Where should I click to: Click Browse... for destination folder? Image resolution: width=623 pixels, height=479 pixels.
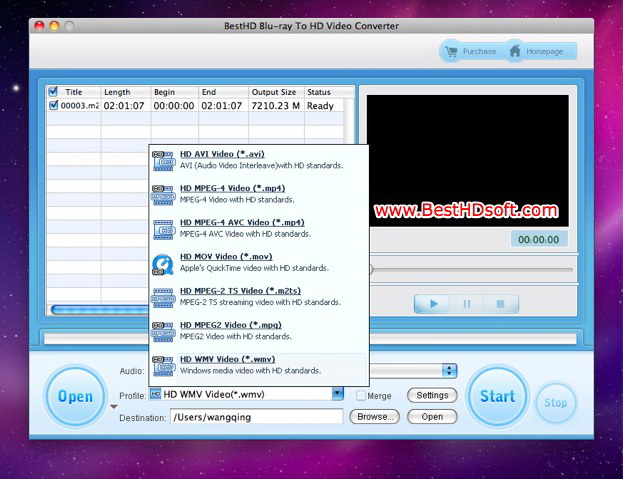click(x=375, y=417)
